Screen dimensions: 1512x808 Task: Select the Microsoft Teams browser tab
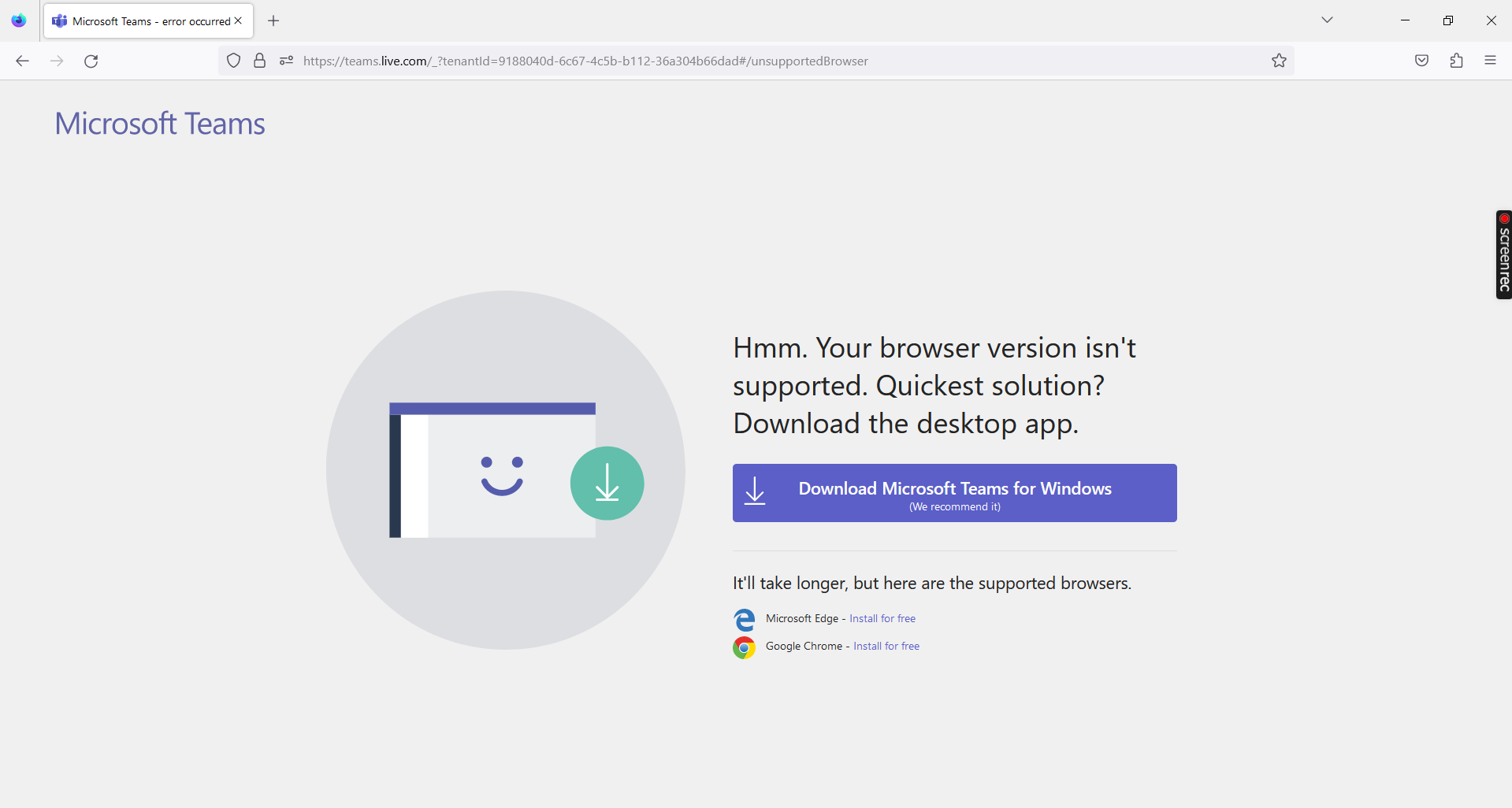pos(142,20)
